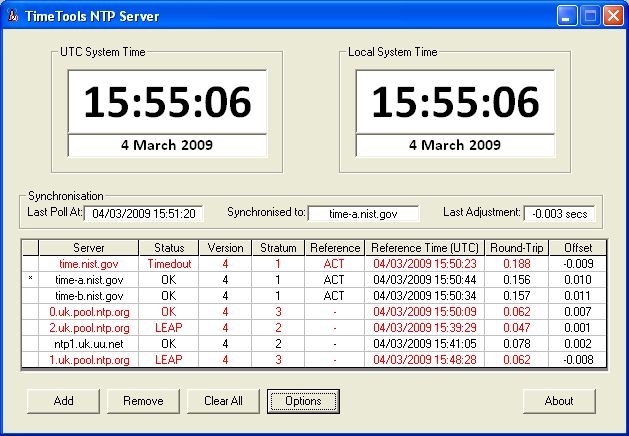Select the 2.uk.pool.ntp.org server row
The image size is (629, 436).
[314, 328]
